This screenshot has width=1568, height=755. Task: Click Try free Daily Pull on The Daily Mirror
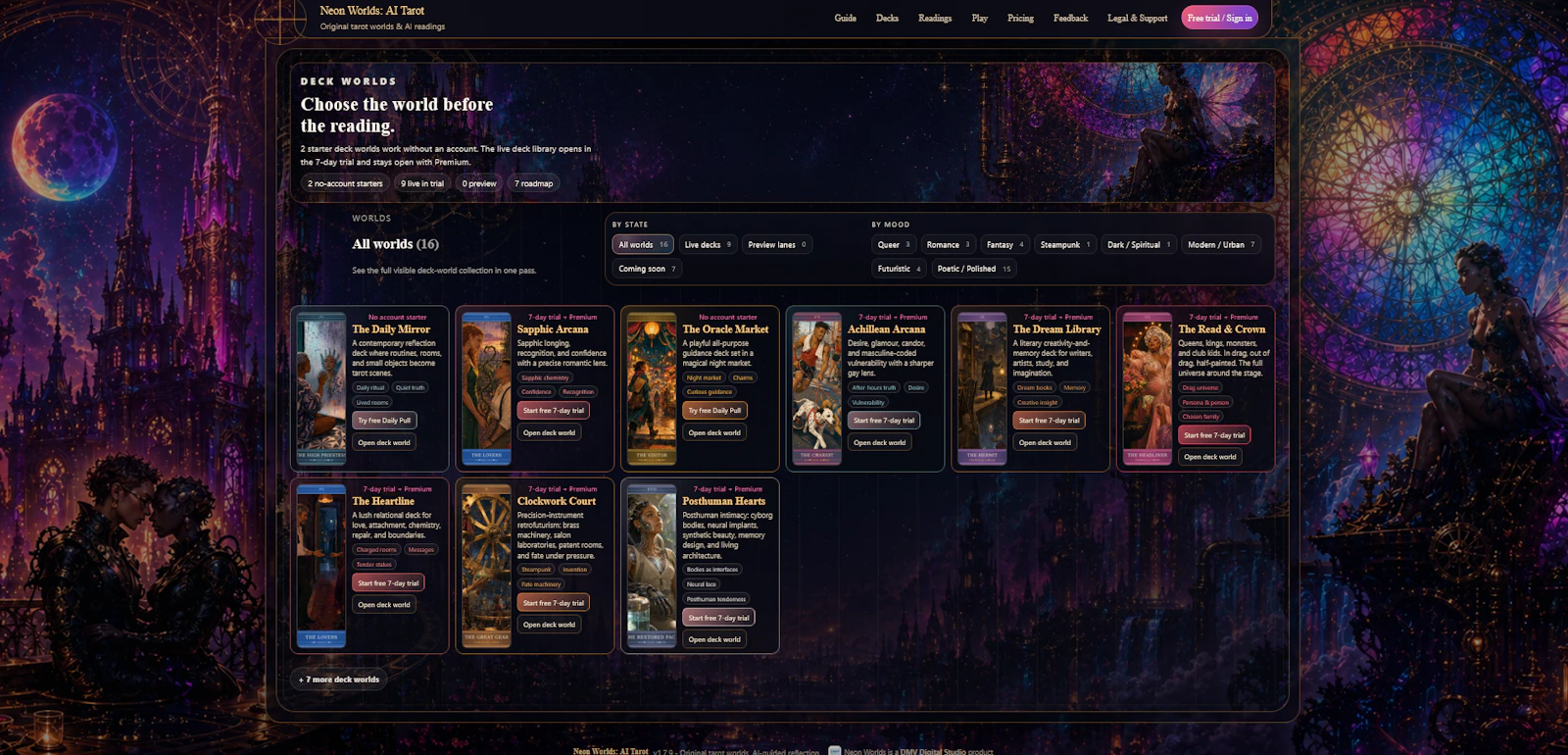pyautogui.click(x=384, y=421)
